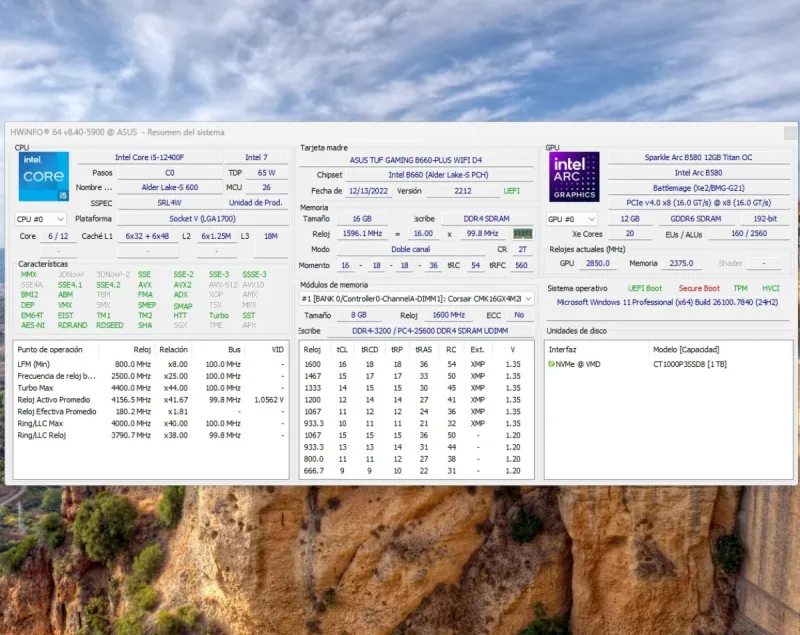Click the VID column header
The width and height of the screenshot is (800, 635).
pos(277,349)
